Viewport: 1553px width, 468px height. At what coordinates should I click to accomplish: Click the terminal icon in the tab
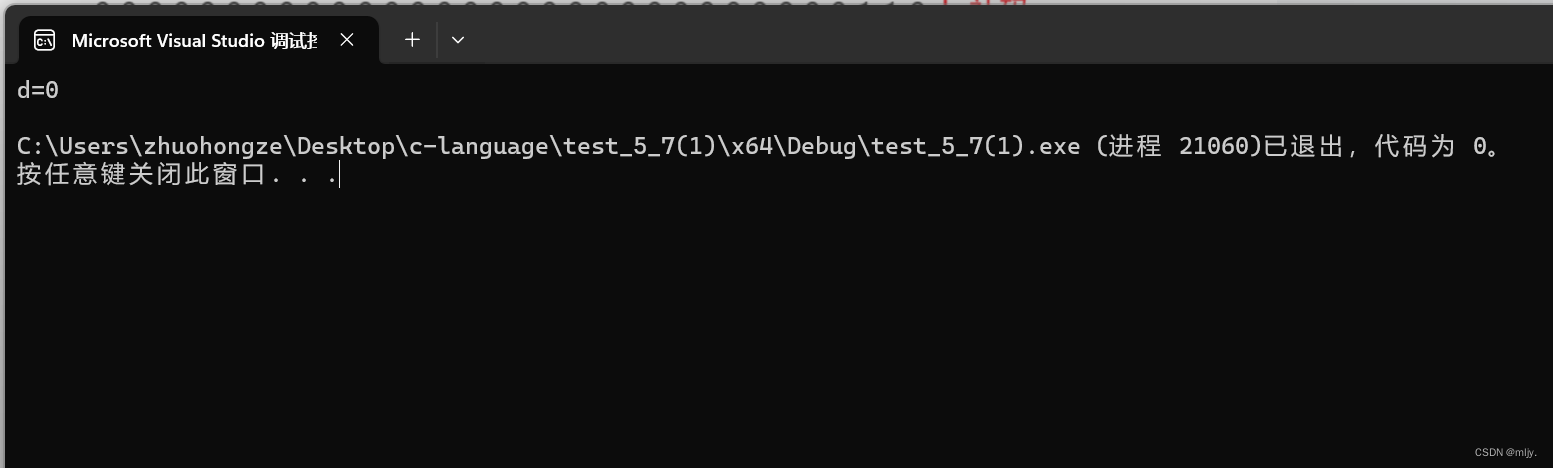pyautogui.click(x=44, y=40)
